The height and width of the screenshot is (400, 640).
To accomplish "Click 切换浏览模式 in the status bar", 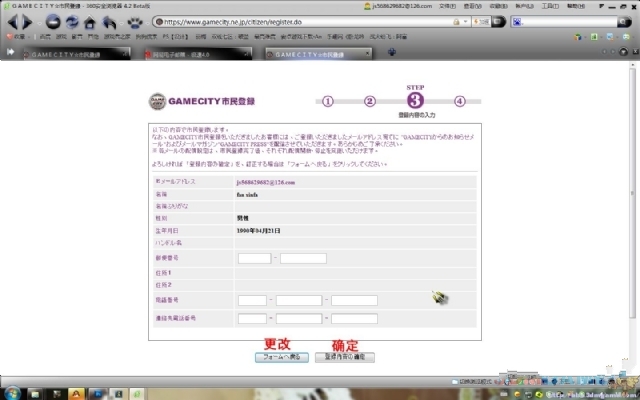I will point(472,382).
